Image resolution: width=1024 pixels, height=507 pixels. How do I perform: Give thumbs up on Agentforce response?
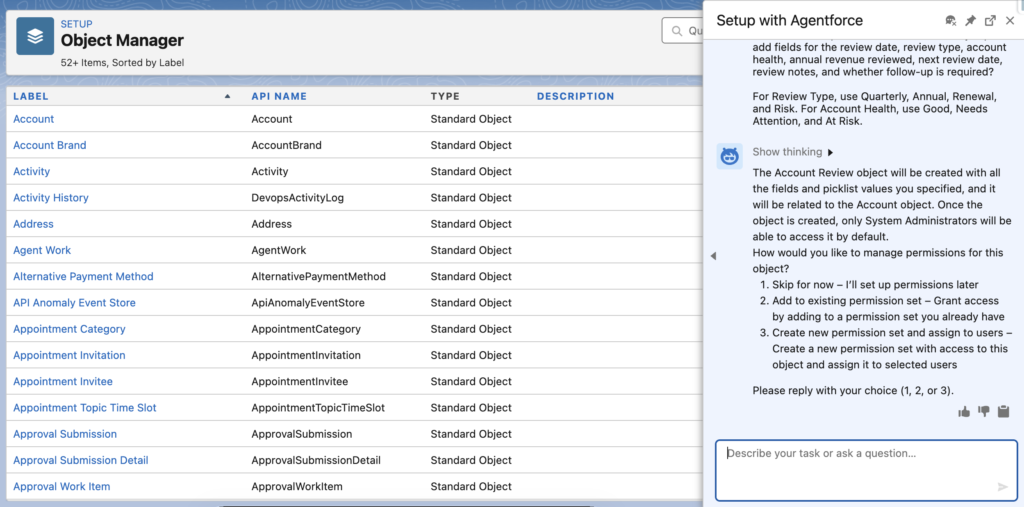click(964, 412)
